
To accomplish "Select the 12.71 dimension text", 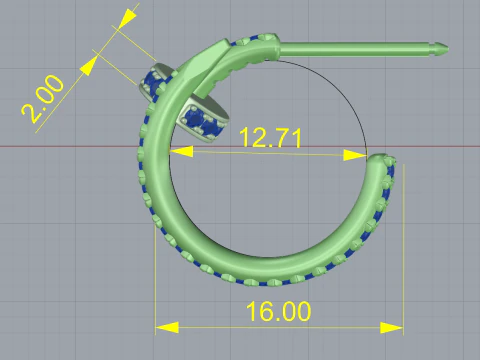I will 270,137.
